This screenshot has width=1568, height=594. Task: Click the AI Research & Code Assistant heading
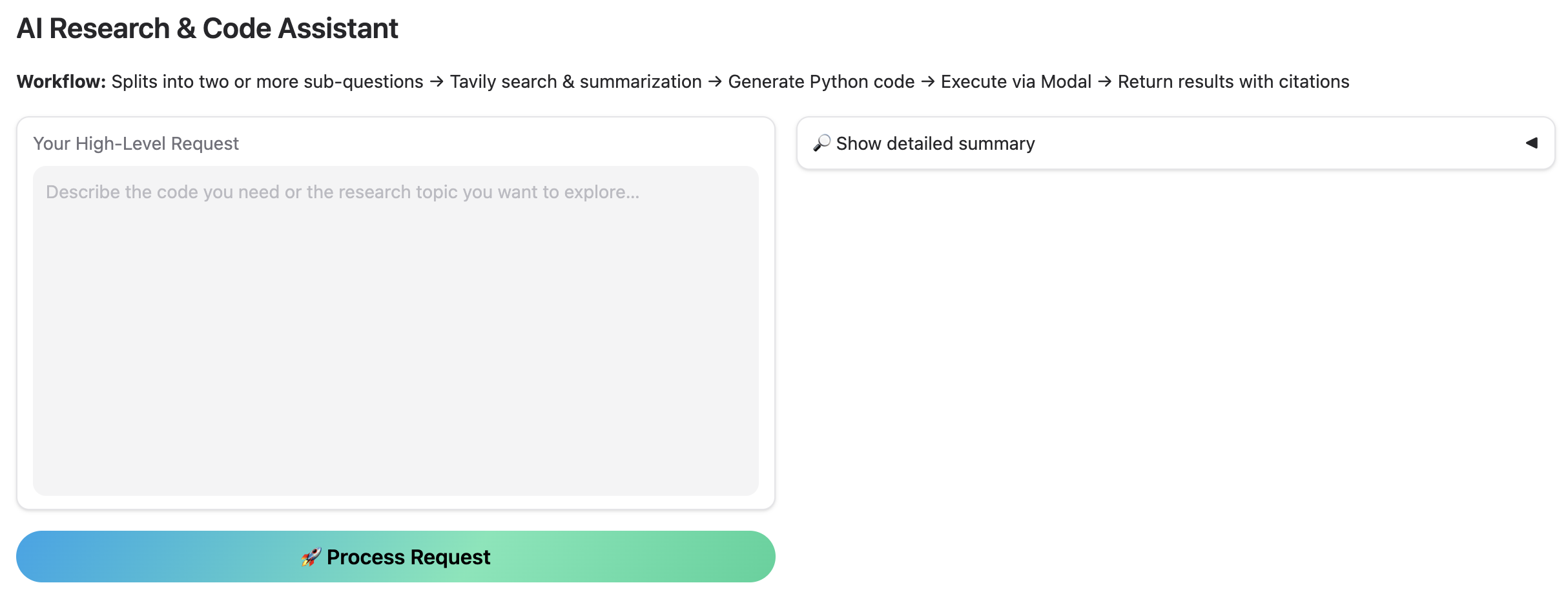tap(208, 27)
